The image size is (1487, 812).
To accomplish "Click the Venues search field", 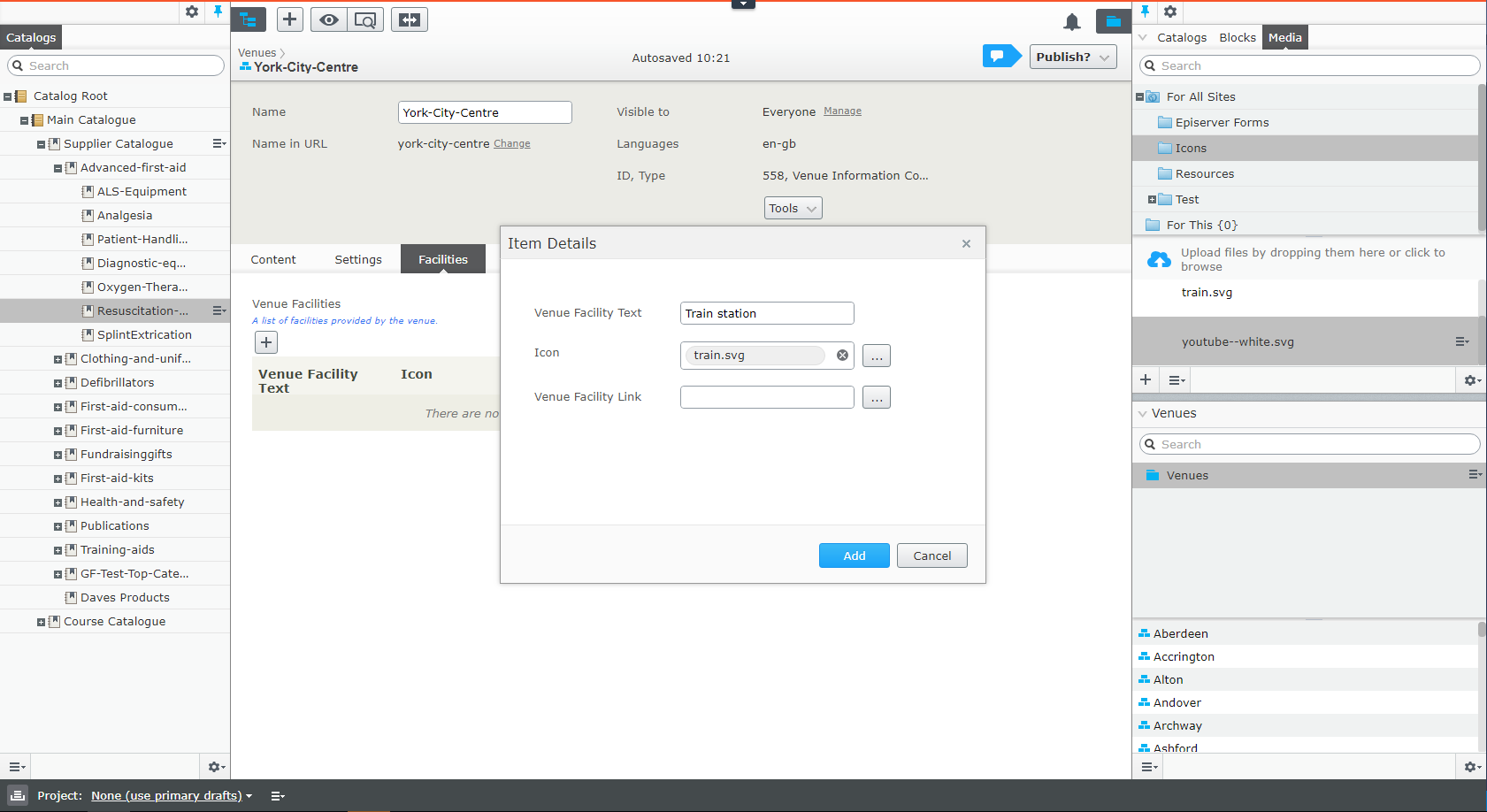I will click(x=1307, y=443).
